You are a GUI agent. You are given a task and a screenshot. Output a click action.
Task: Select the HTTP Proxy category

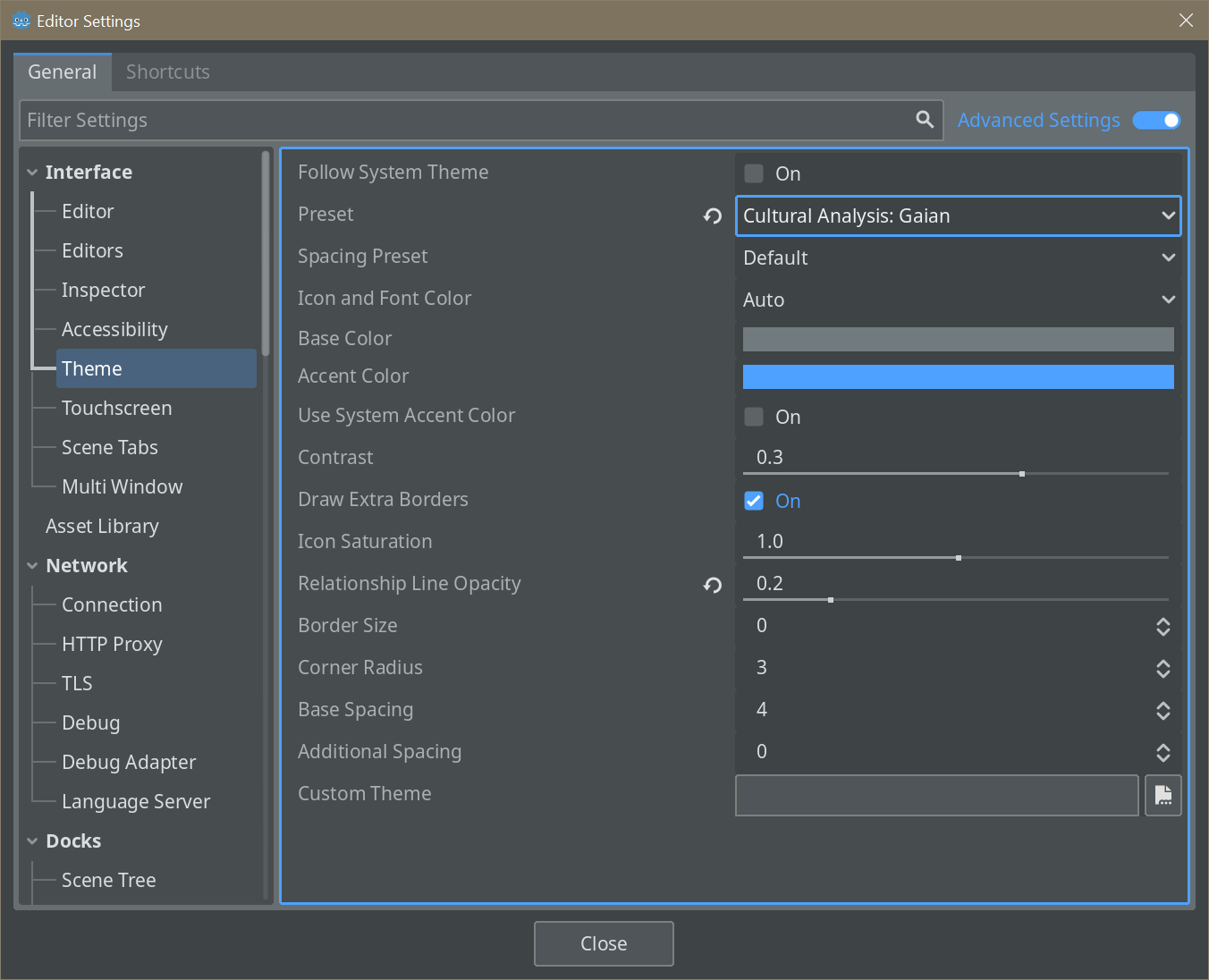tap(112, 644)
